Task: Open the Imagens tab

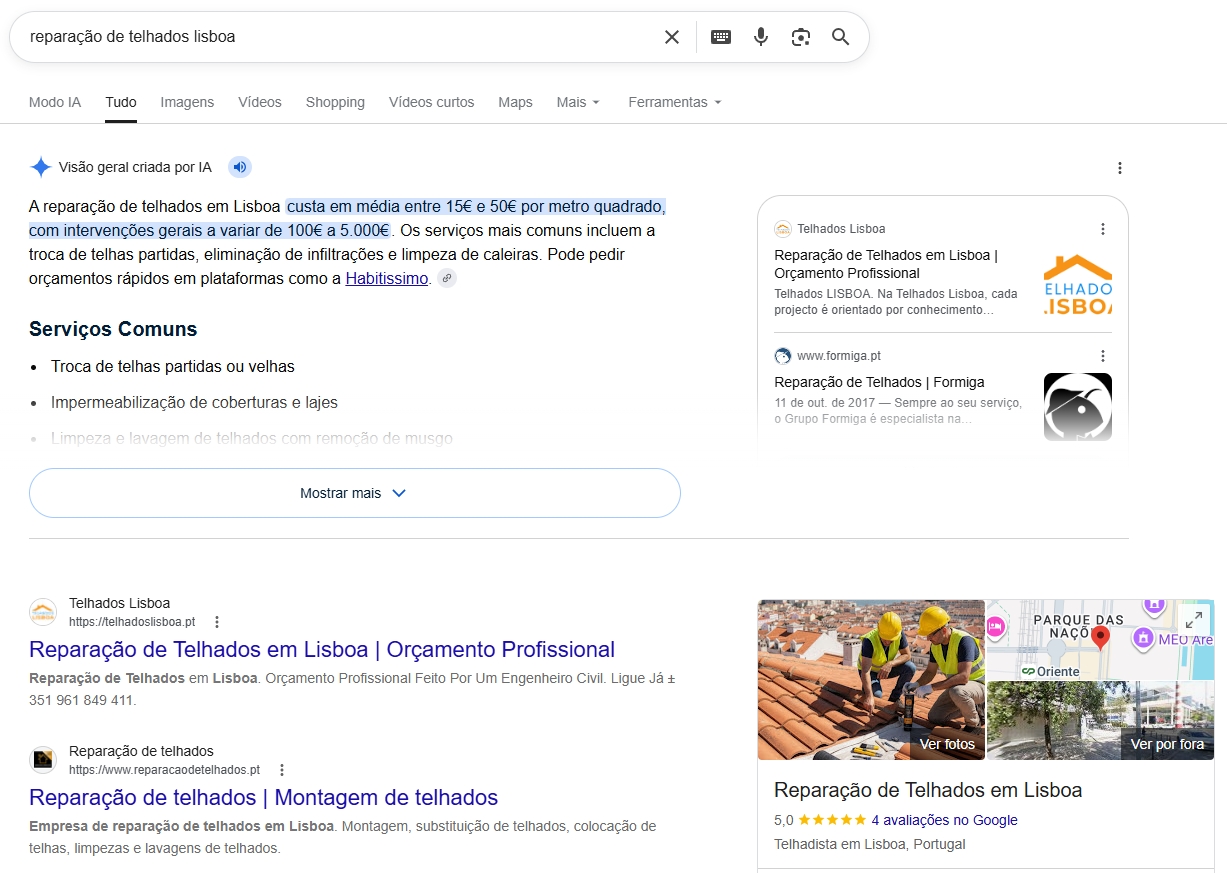Action: 187,102
